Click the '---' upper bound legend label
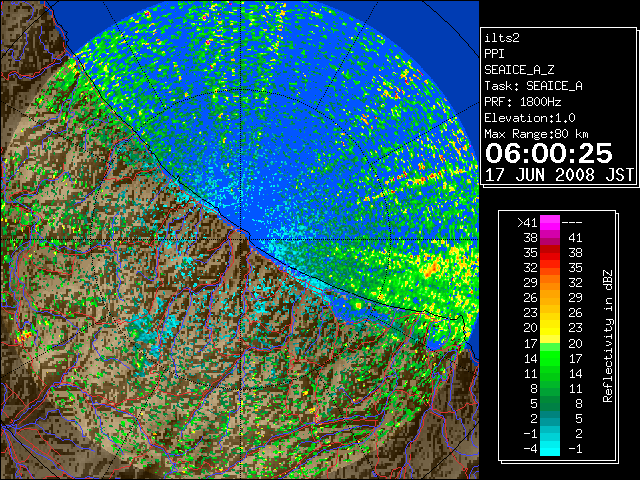This screenshot has height=480, width=640. (572, 223)
